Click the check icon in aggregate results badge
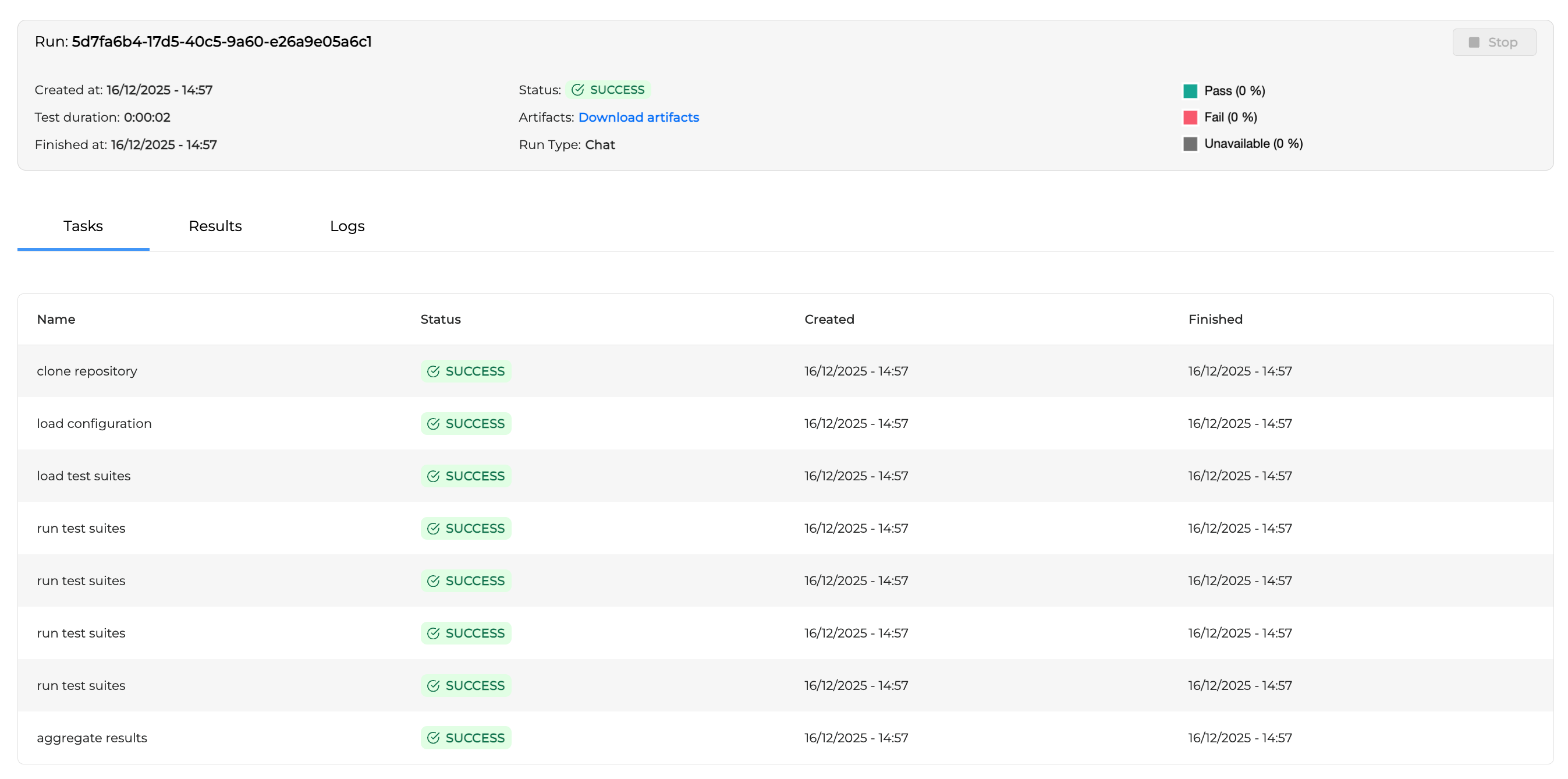1568x779 pixels. point(433,738)
